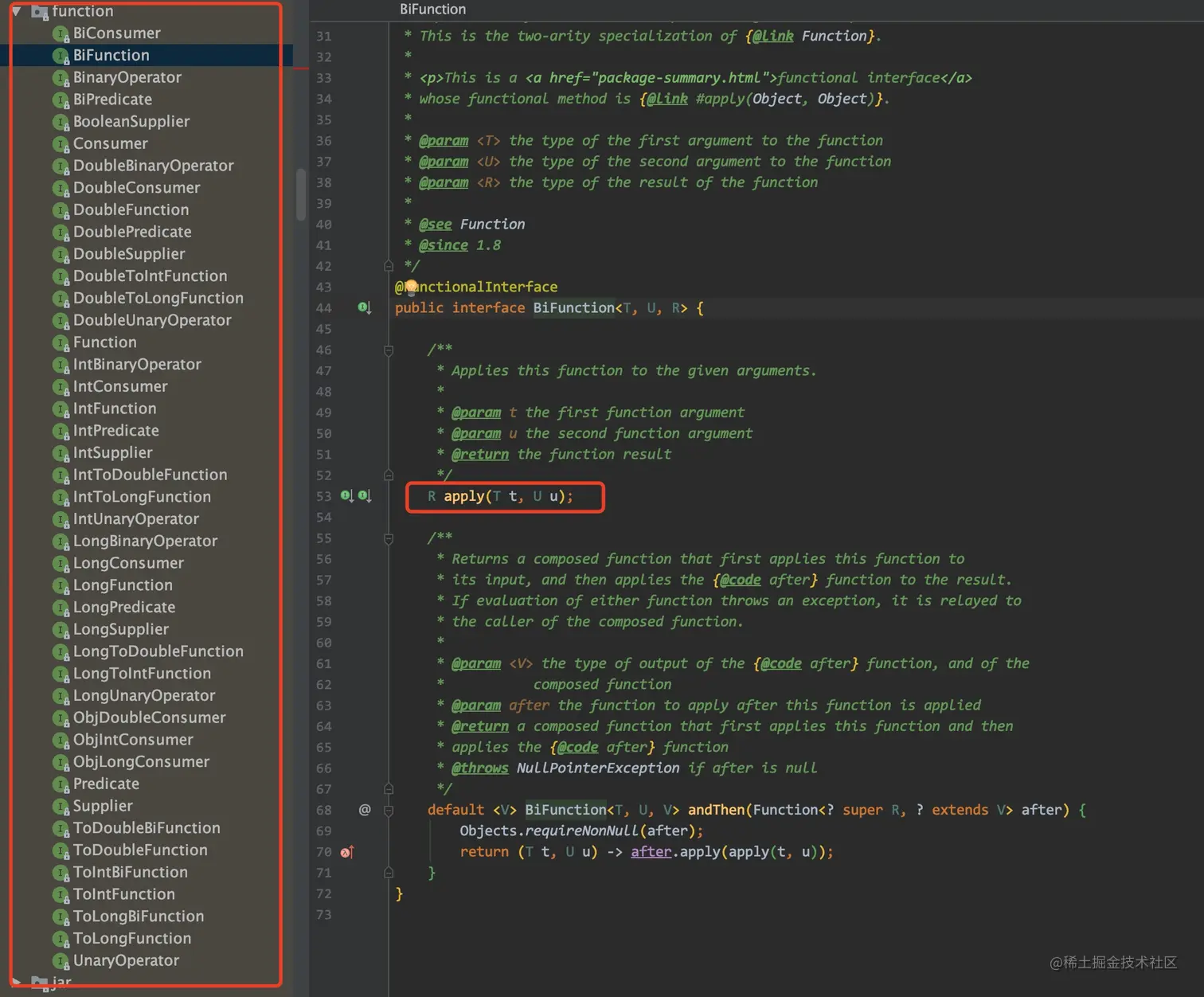
Task: Select LongToDoubleFunction in the tree
Action: click(x=158, y=652)
